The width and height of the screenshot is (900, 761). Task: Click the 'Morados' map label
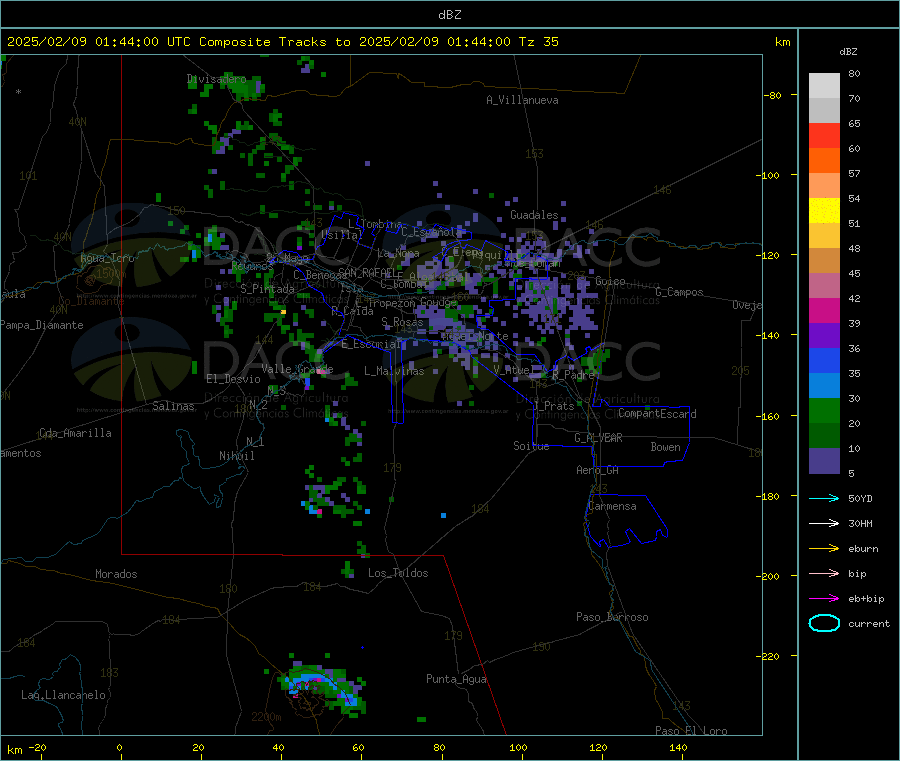click(116, 574)
